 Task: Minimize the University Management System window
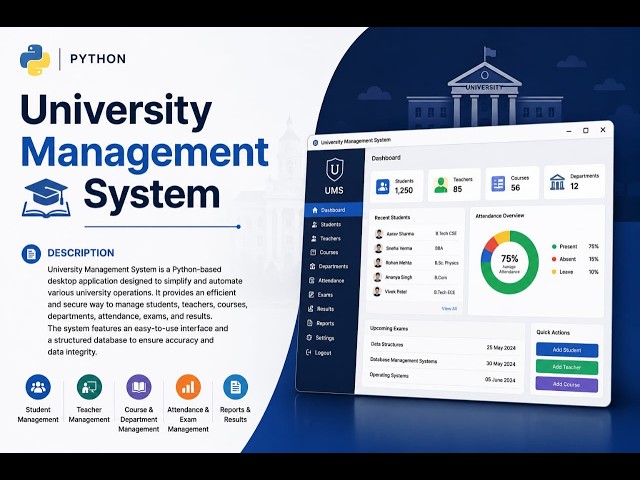pos(569,131)
